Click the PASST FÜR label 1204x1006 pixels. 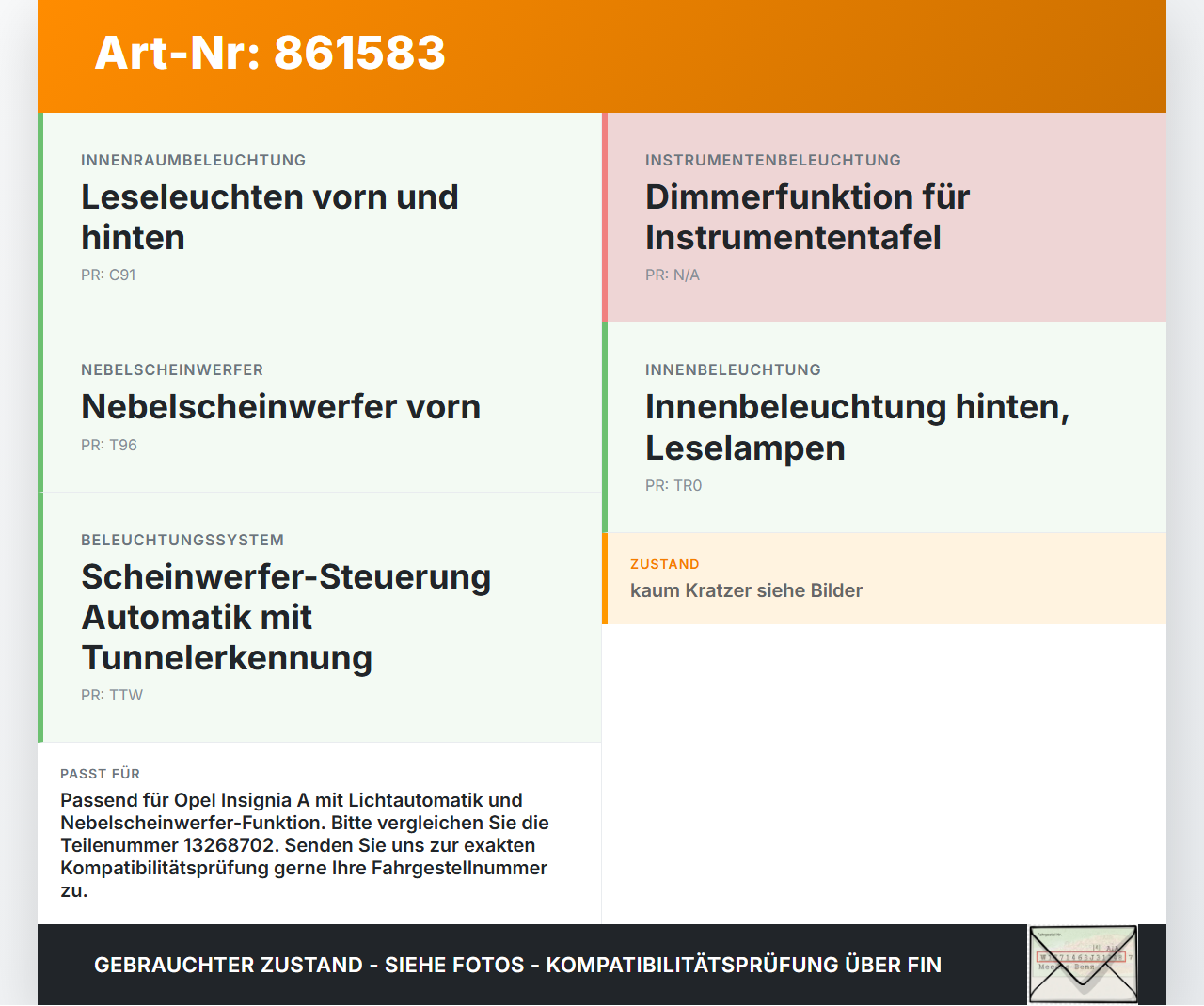[x=101, y=774]
